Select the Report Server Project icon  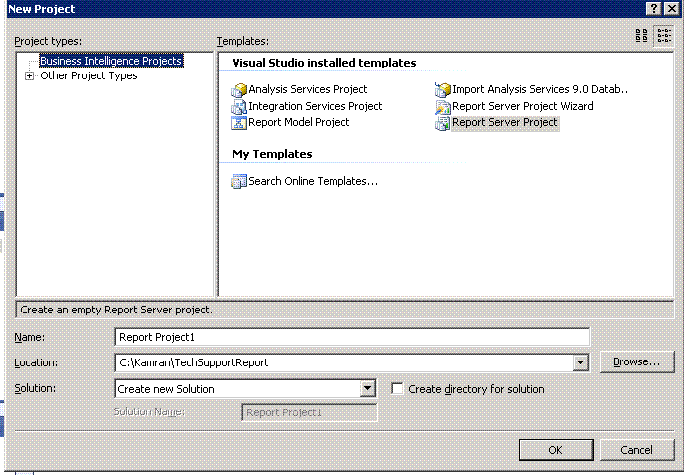pos(443,123)
